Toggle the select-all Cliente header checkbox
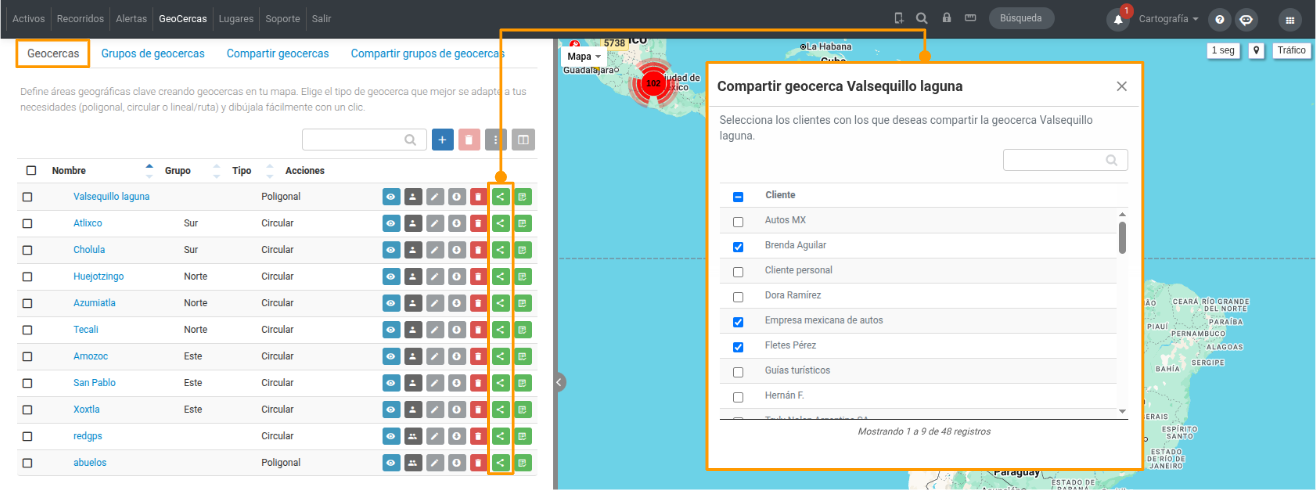1316x491 pixels. tap(738, 196)
